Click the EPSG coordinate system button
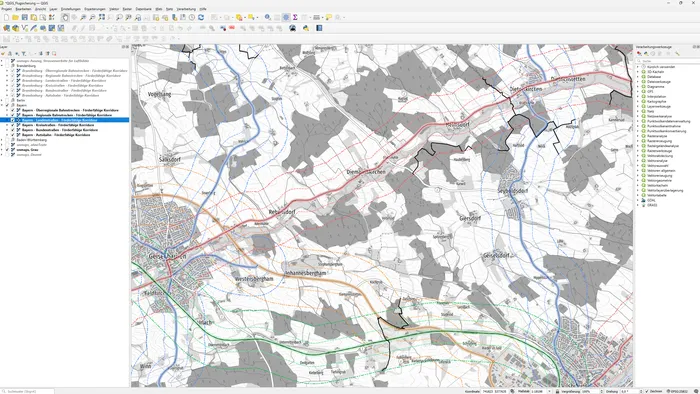The image size is (700, 394). click(677, 391)
